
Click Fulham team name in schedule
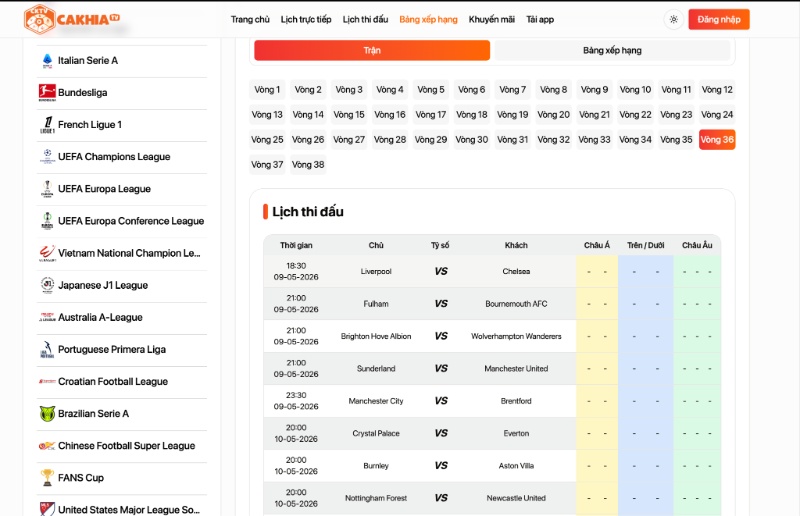tap(376, 304)
